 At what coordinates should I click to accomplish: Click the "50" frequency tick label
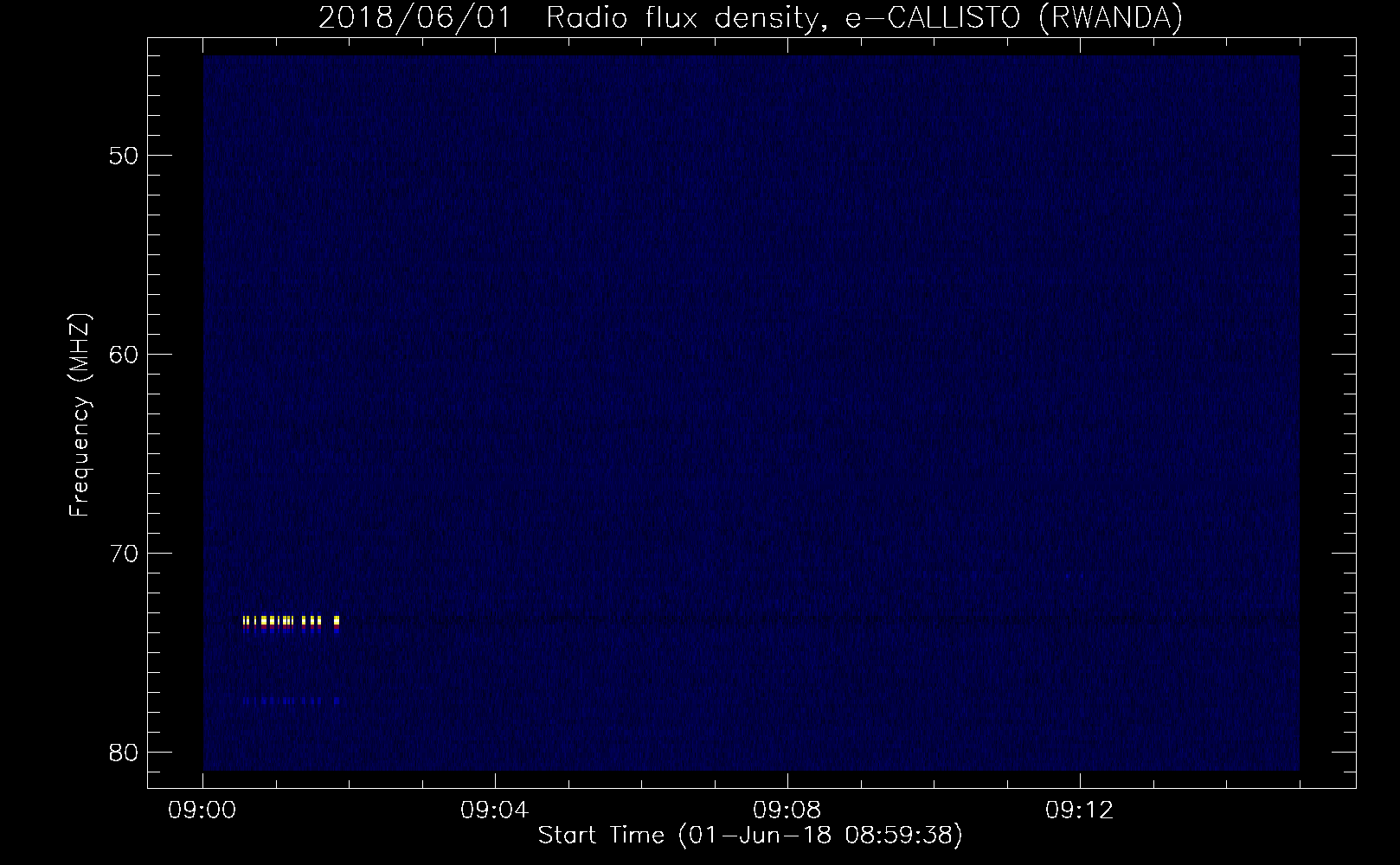pos(124,156)
